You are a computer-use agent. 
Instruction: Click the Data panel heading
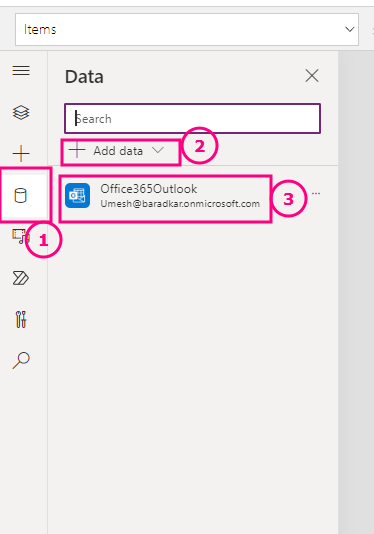pyautogui.click(x=84, y=77)
